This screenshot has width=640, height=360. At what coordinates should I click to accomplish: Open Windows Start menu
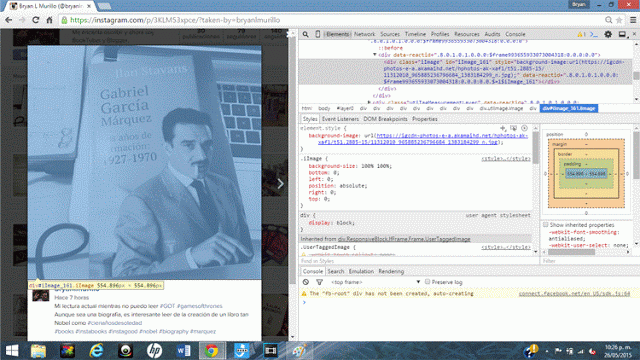(12, 351)
